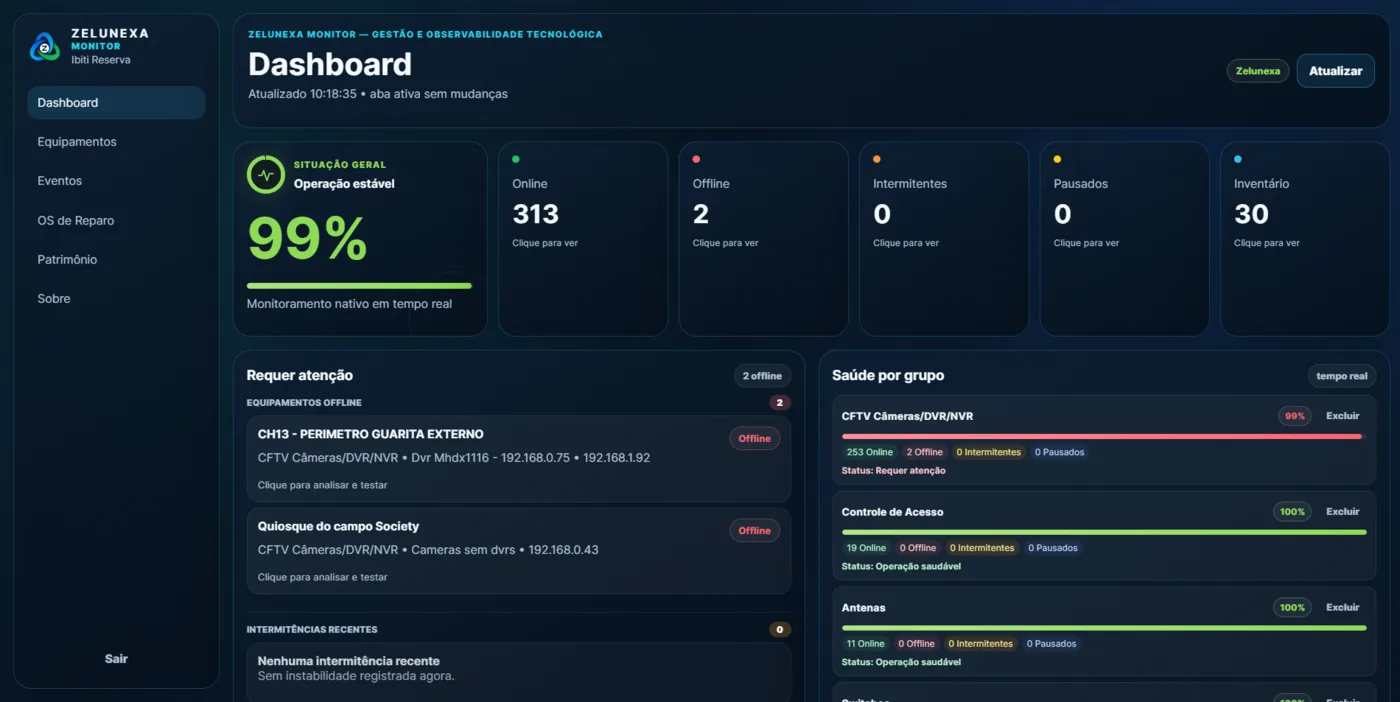Click Excluir for Controle de Acesso group
Screen dimensions: 1400x702
coord(1343,512)
